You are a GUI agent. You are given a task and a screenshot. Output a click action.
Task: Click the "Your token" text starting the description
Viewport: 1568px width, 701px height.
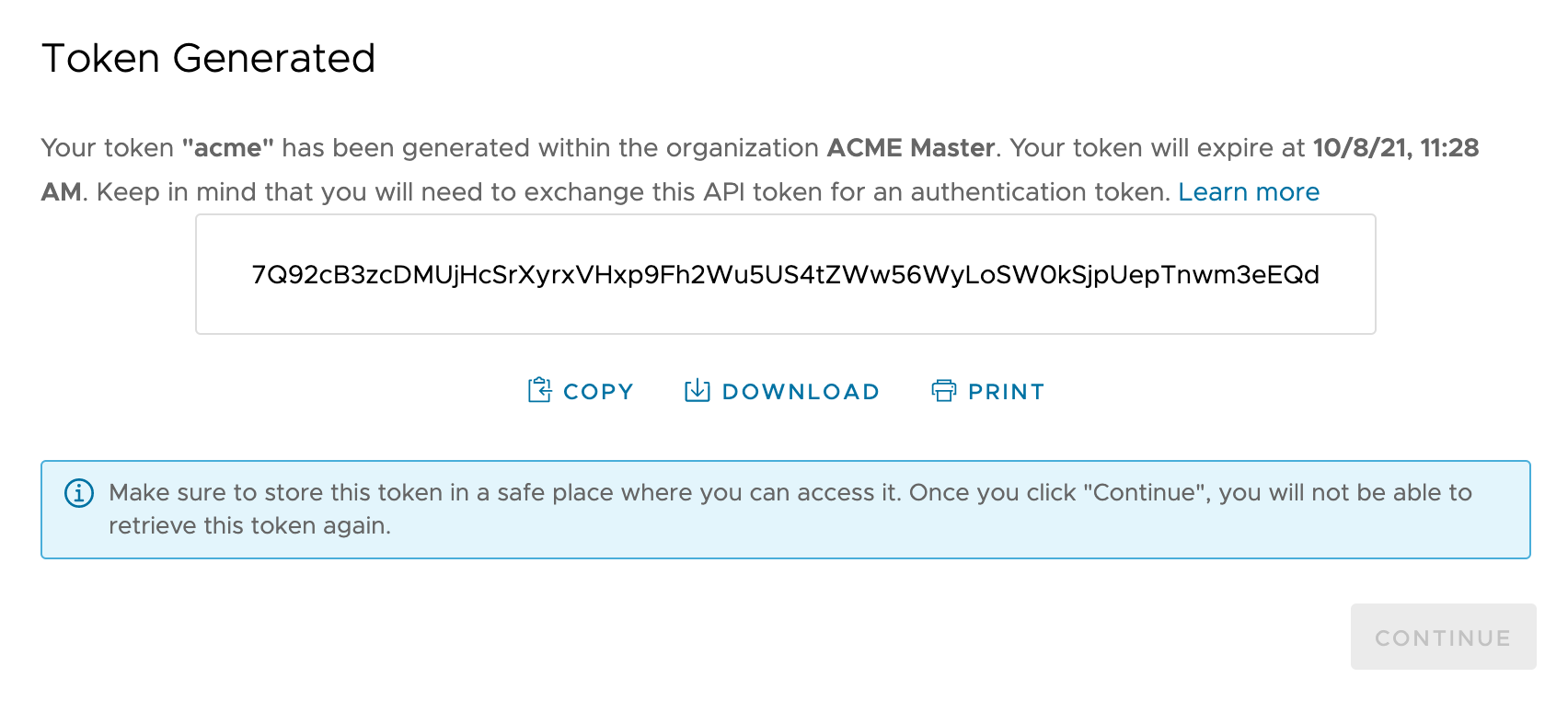pos(107,148)
